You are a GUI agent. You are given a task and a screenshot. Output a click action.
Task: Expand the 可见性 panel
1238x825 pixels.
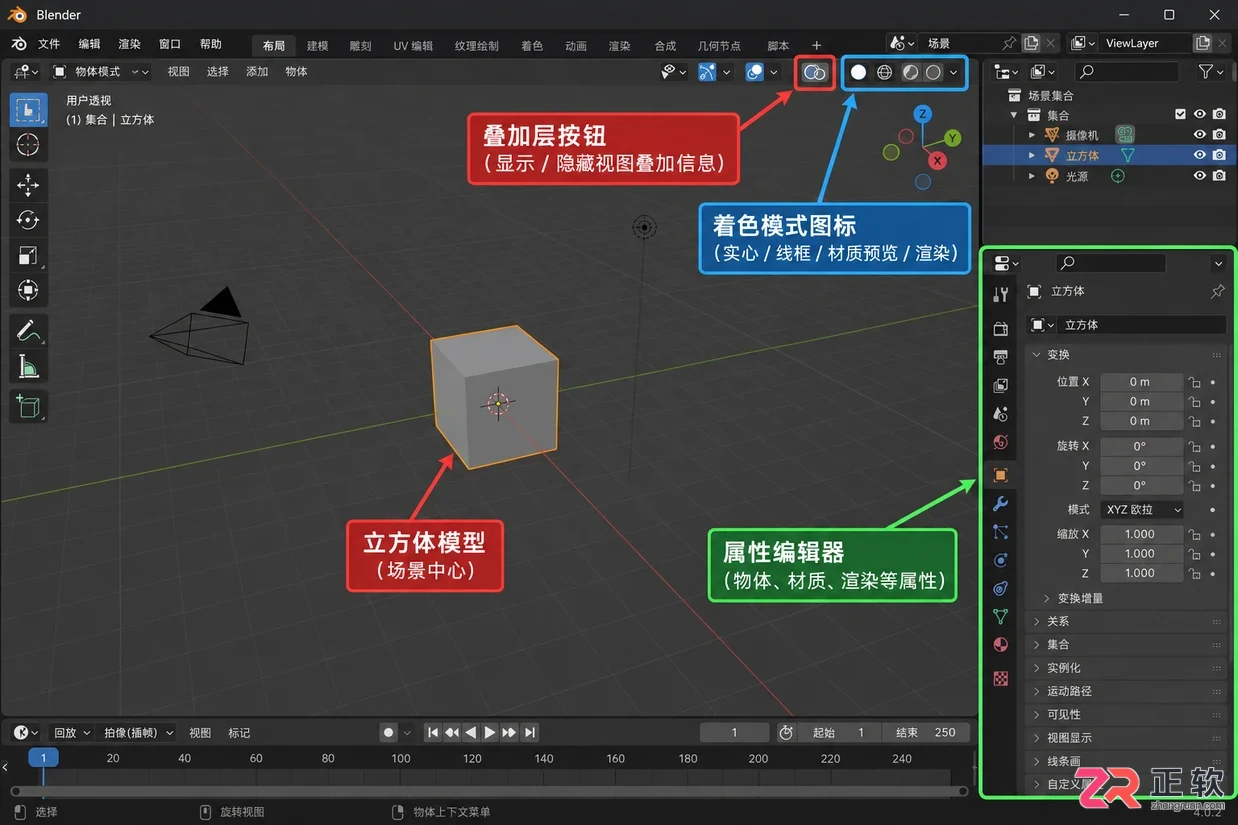point(1126,715)
